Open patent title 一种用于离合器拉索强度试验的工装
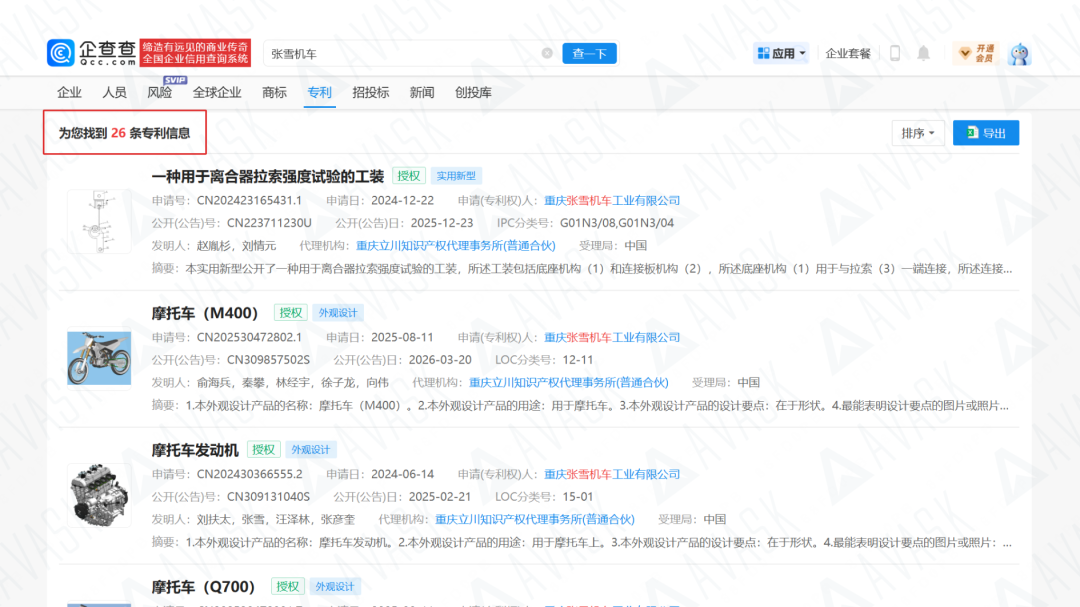 [267, 176]
